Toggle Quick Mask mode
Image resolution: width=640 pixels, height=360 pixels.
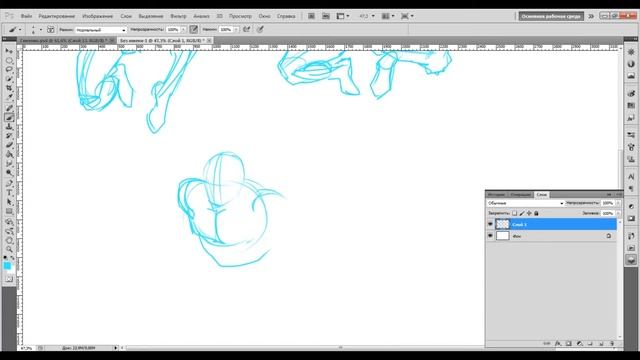(x=9, y=279)
